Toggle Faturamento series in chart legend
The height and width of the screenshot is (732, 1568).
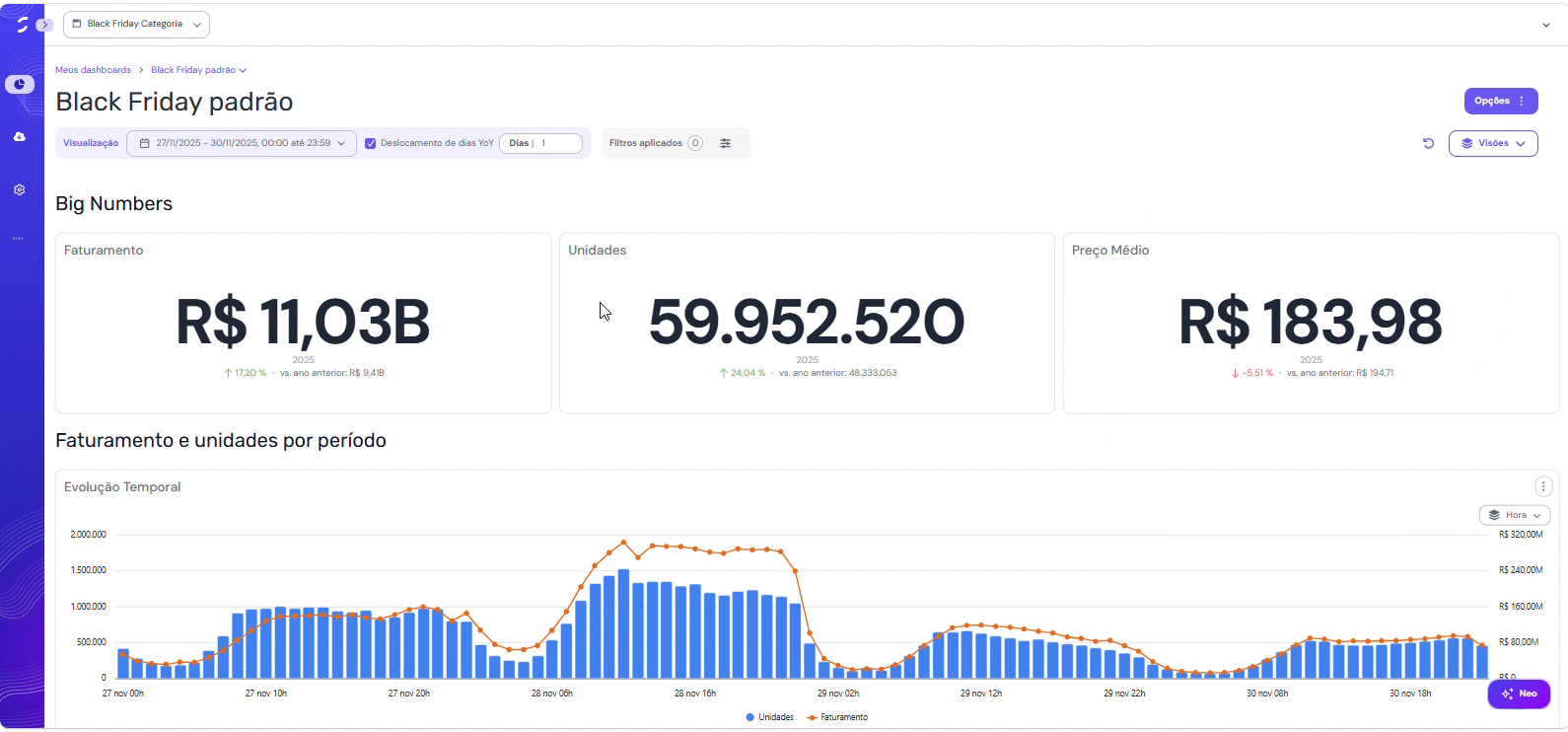coord(838,717)
